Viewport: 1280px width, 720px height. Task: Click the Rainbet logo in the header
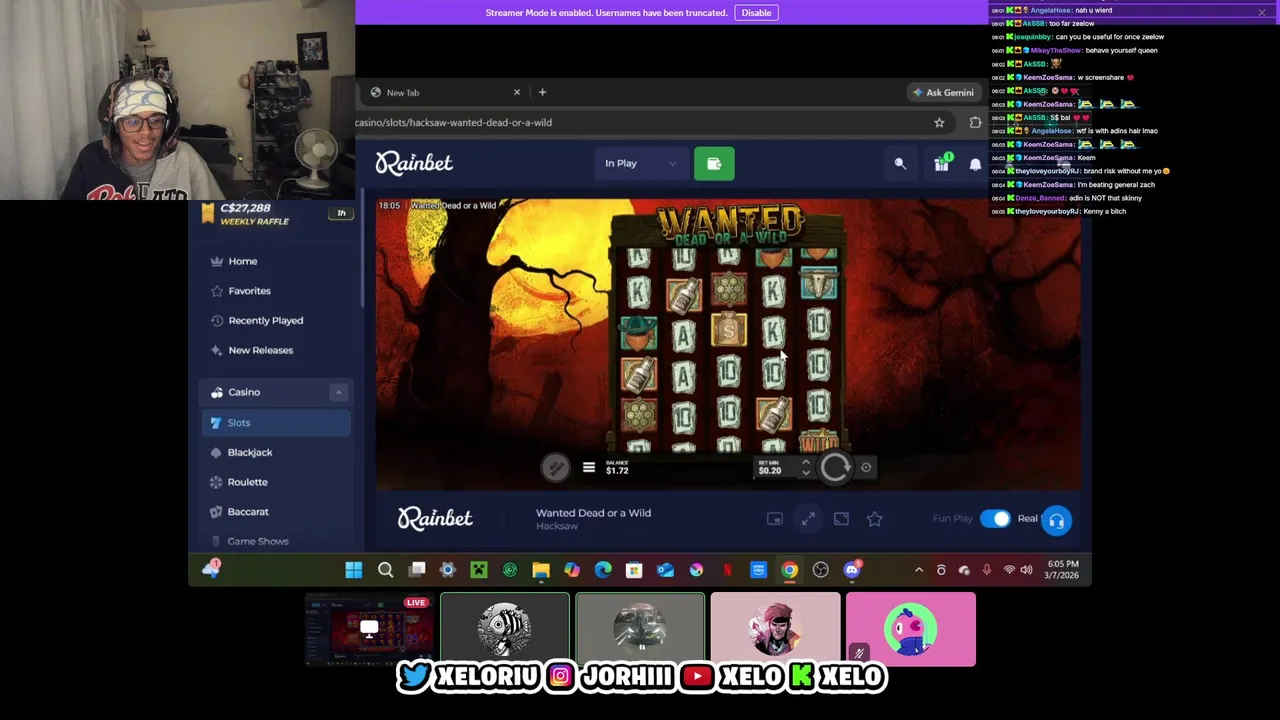pos(414,163)
